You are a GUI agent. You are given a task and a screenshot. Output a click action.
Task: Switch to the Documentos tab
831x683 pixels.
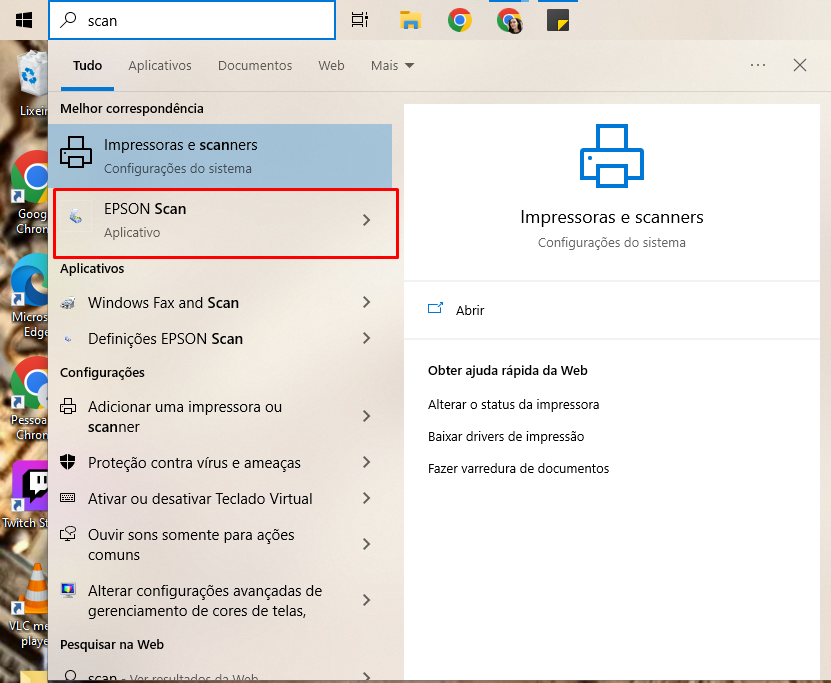click(255, 66)
